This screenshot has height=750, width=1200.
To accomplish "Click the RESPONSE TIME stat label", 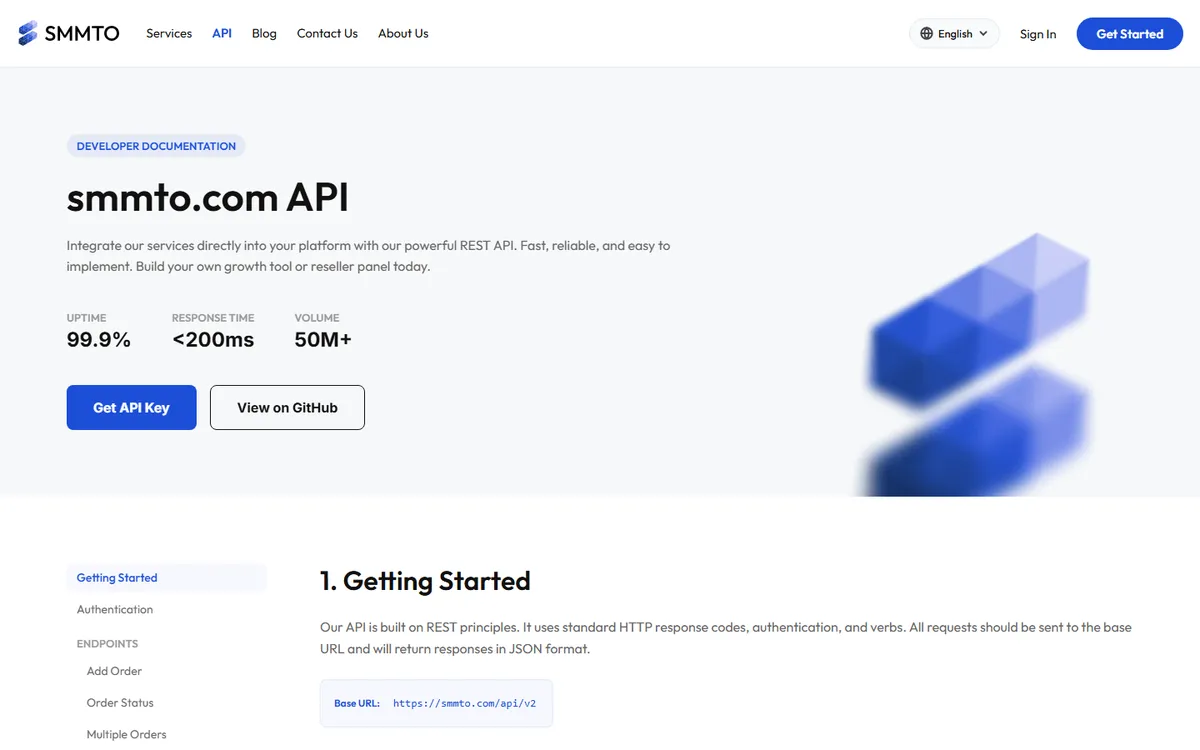I will click(213, 318).
